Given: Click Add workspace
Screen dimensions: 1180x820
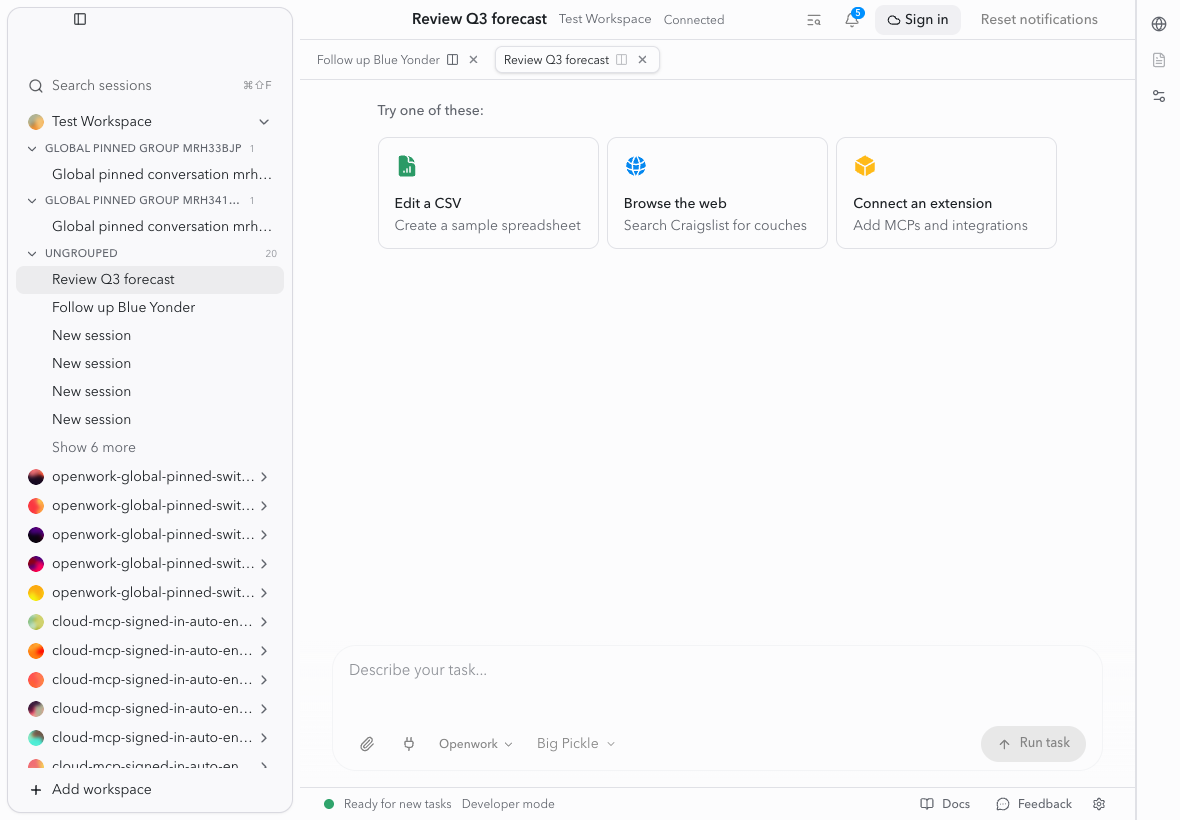Looking at the screenshot, I should (x=90, y=790).
